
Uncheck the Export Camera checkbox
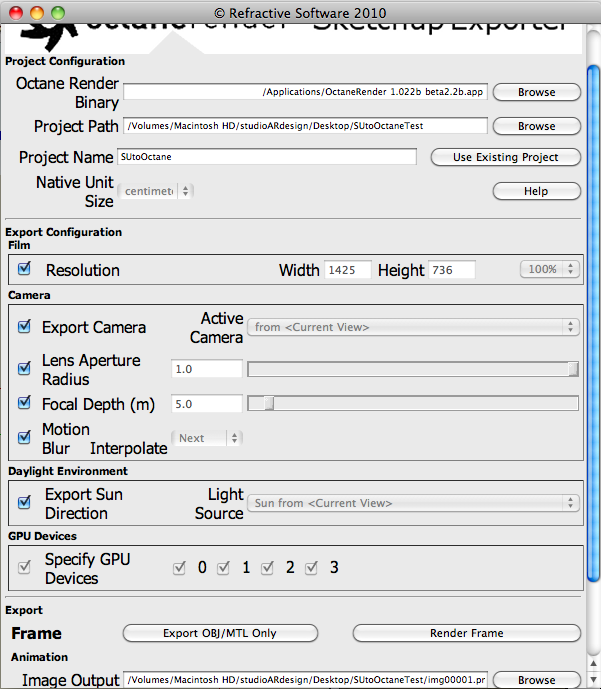(x=25, y=326)
